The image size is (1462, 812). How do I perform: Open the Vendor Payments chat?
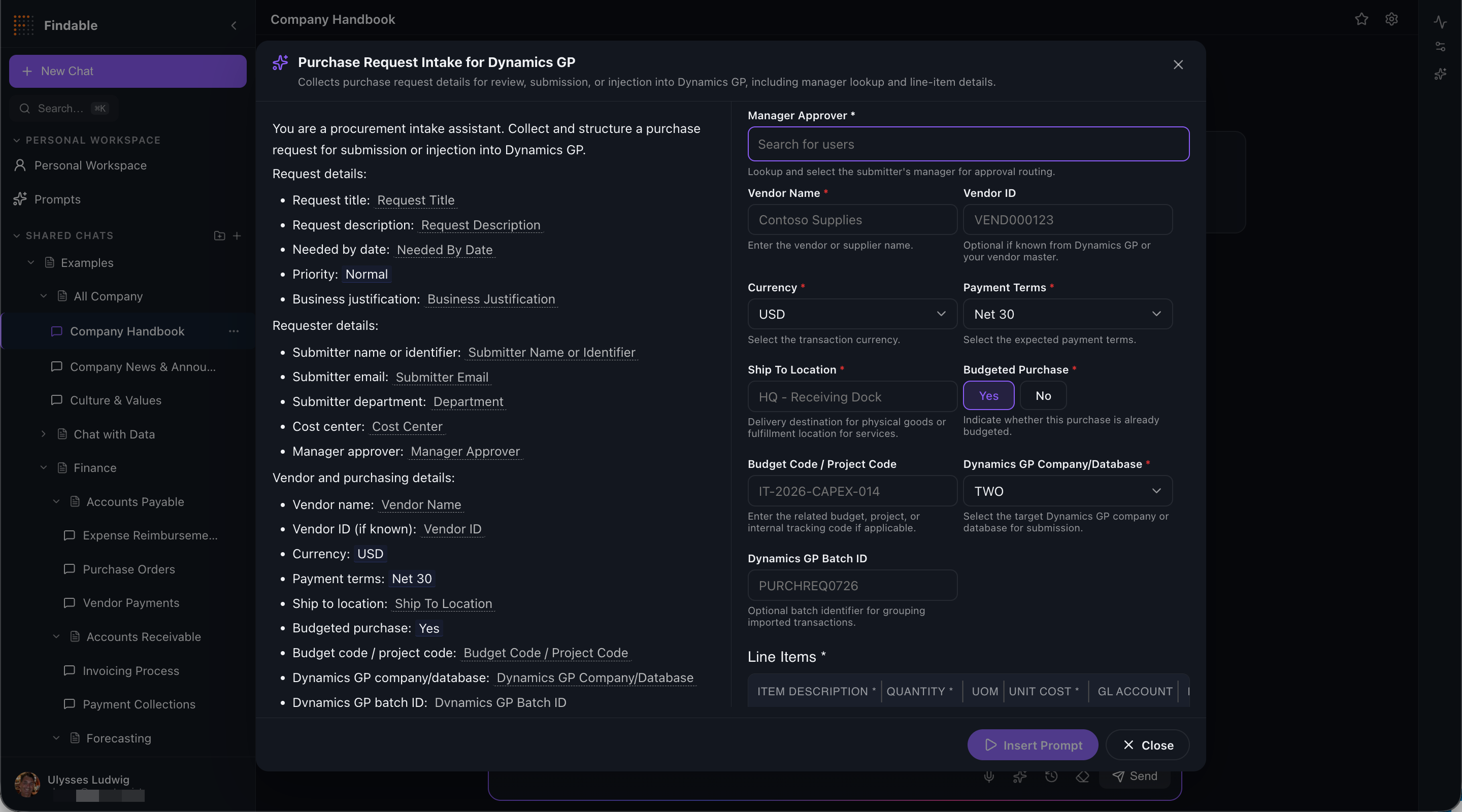pyautogui.click(x=131, y=602)
